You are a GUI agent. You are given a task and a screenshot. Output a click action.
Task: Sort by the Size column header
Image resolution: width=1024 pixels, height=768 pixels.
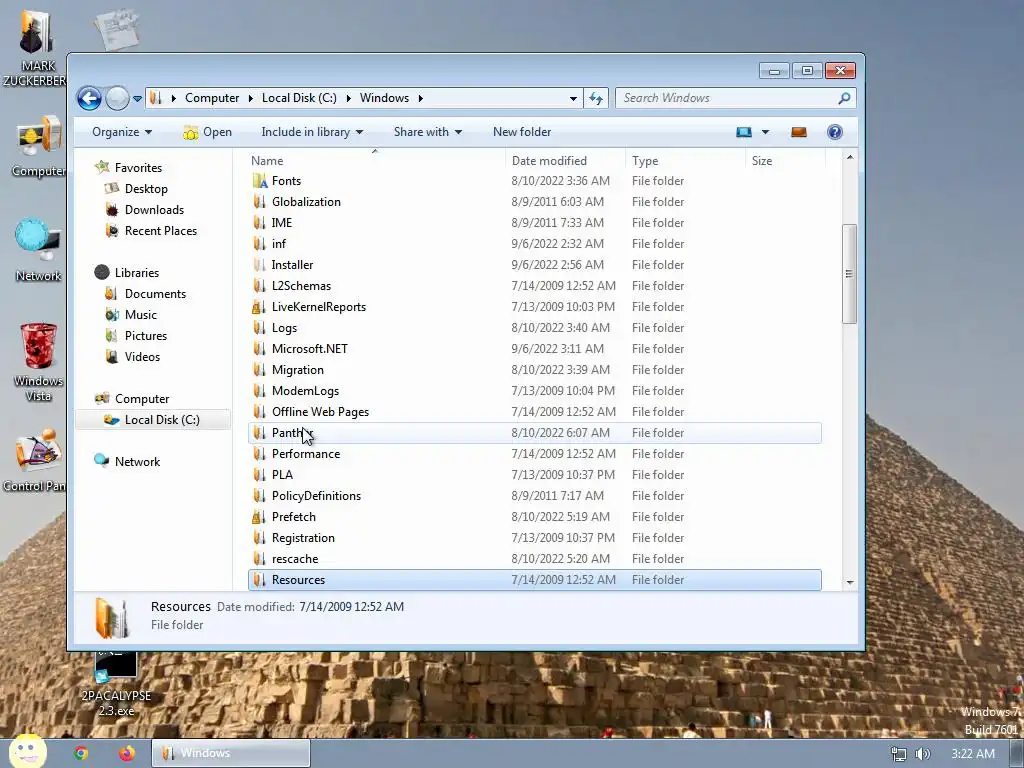tap(761, 161)
